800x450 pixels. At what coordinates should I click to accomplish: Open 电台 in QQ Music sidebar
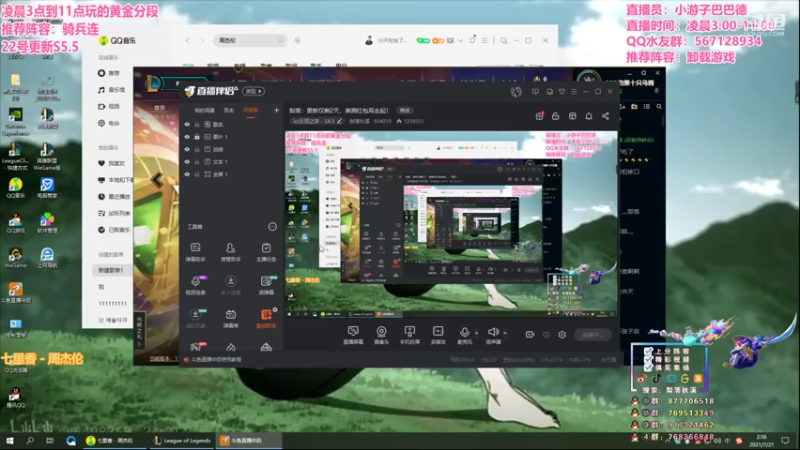point(109,123)
